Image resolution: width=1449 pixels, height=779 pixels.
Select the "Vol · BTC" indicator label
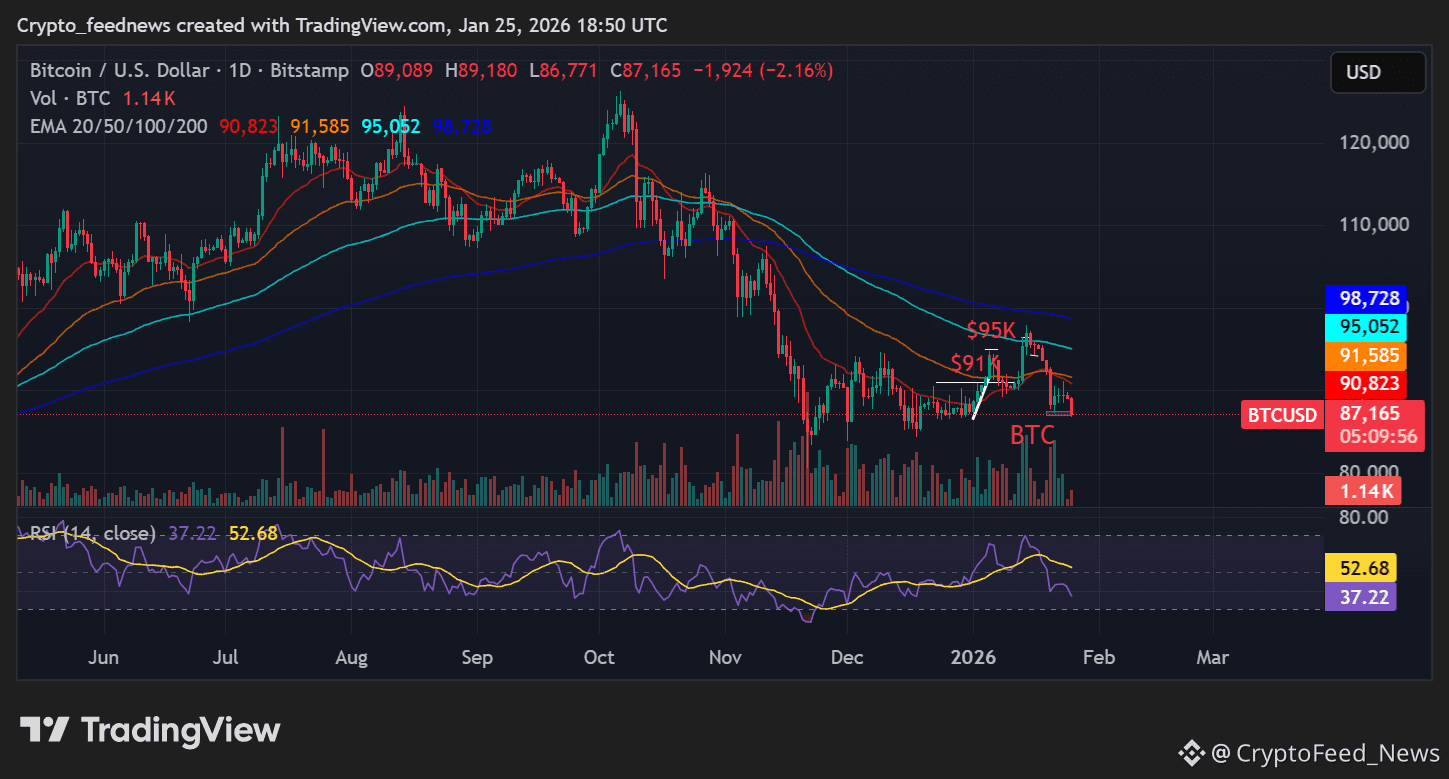tap(71, 99)
